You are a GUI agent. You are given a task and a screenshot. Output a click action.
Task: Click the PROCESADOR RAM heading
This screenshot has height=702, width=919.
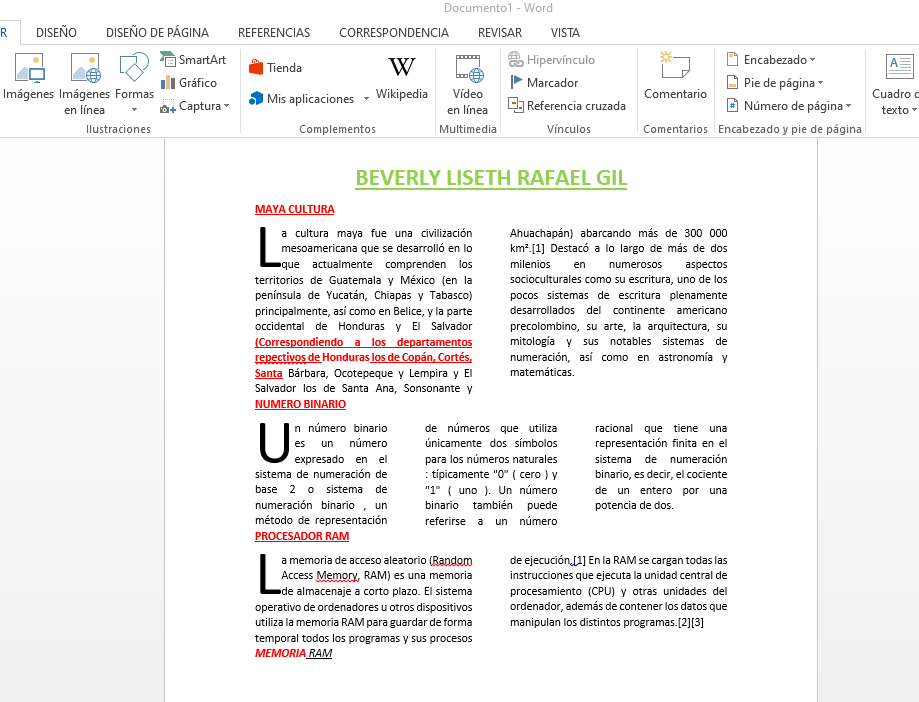pyautogui.click(x=302, y=536)
